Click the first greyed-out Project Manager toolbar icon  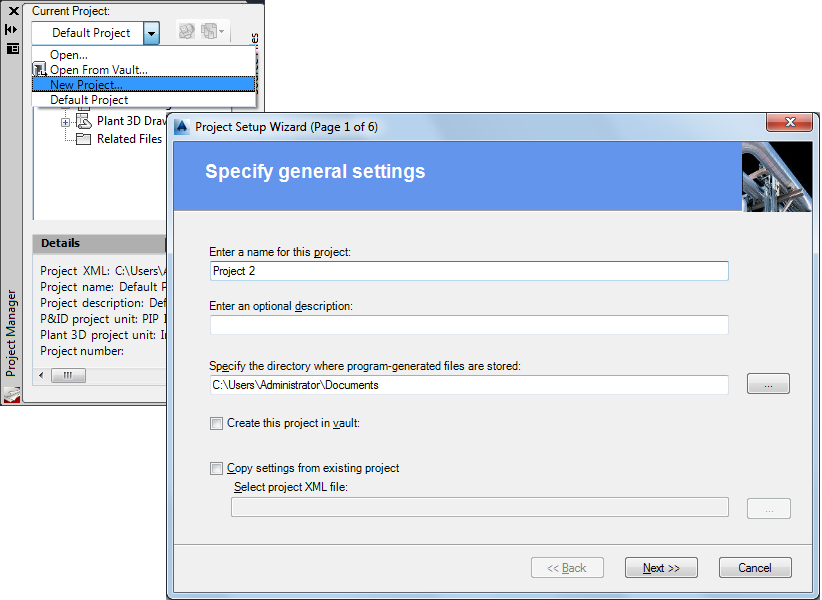[187, 31]
